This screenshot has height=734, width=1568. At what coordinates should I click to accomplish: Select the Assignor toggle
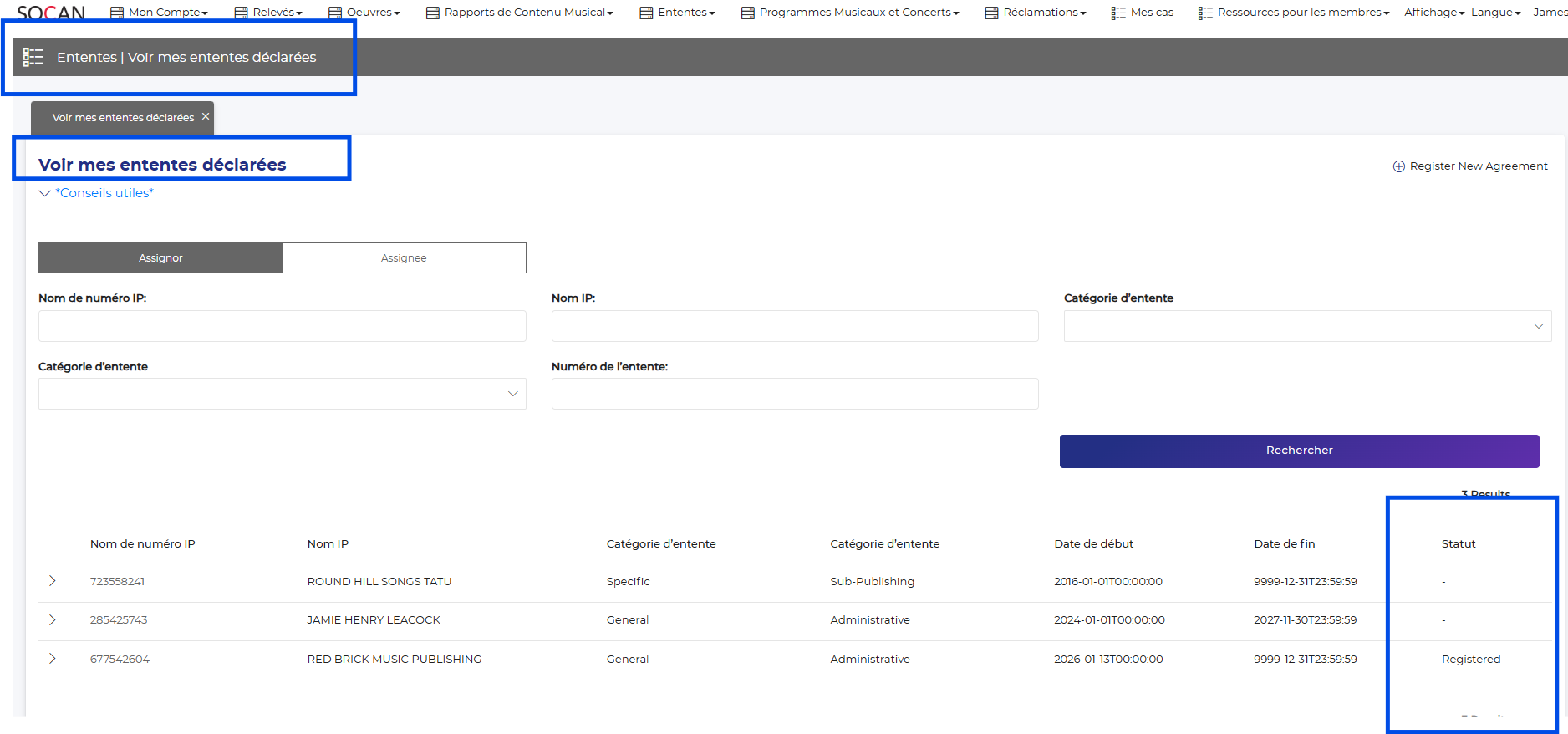160,258
